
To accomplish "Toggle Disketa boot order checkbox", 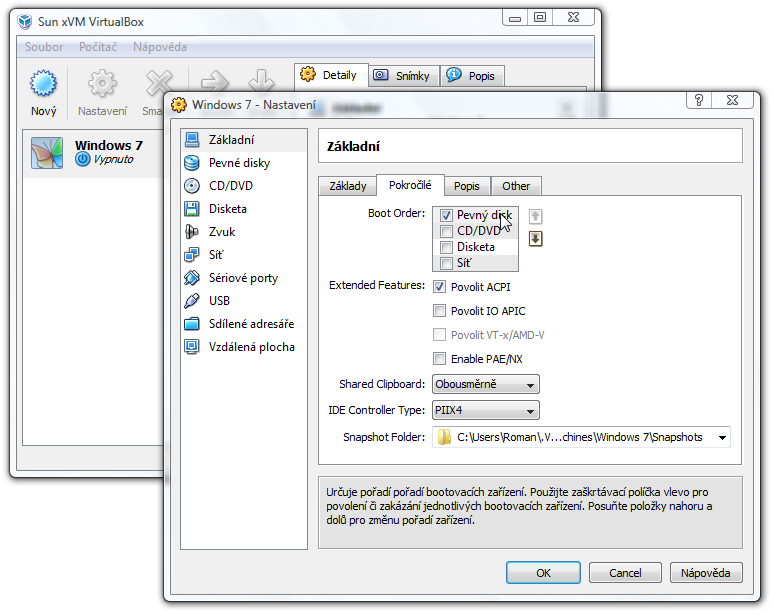I will coord(446,247).
